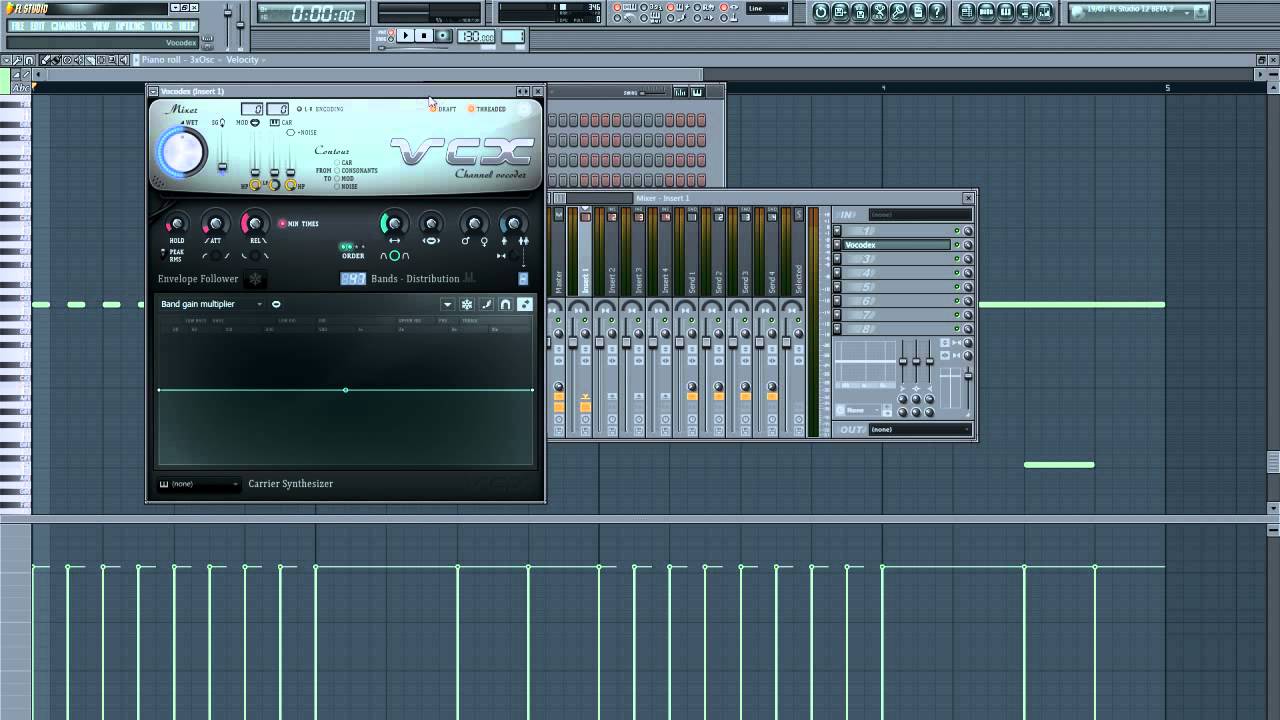
Task: Open the Line snap dropdown
Action: (766, 8)
